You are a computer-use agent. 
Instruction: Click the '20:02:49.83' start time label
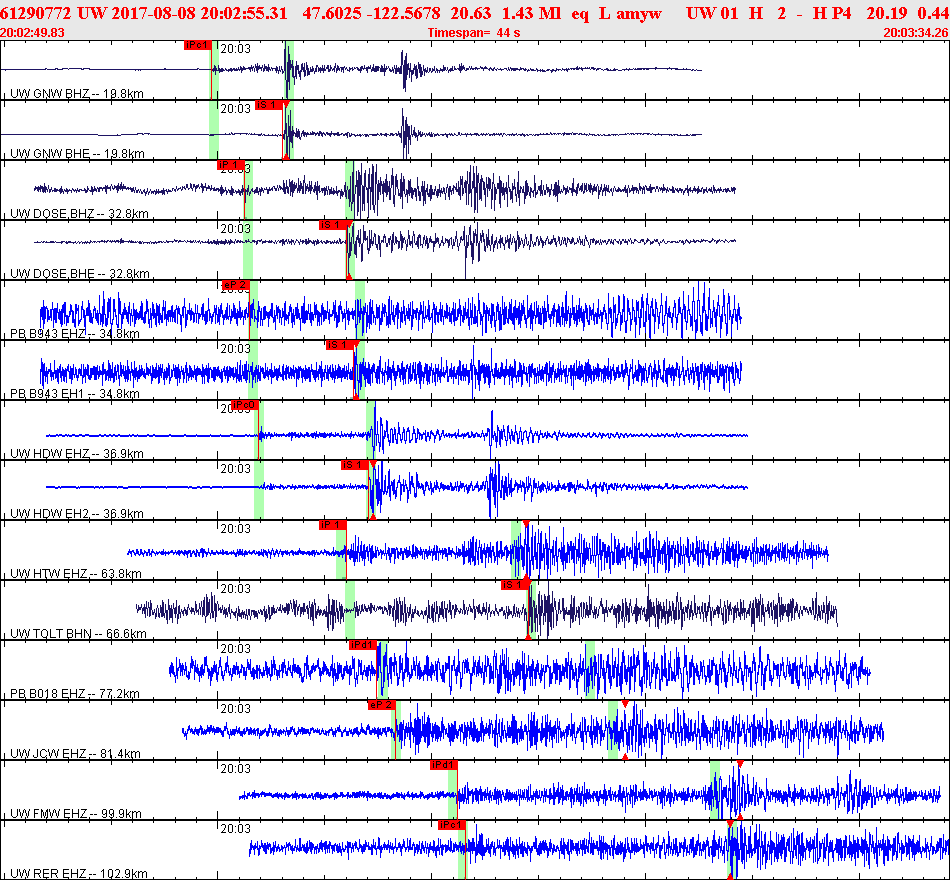point(32,33)
